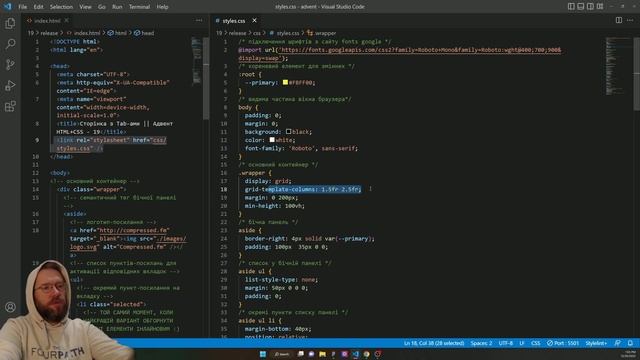The height and width of the screenshot is (360, 640).
Task: Open the Run and Debug view
Action: tap(10, 85)
